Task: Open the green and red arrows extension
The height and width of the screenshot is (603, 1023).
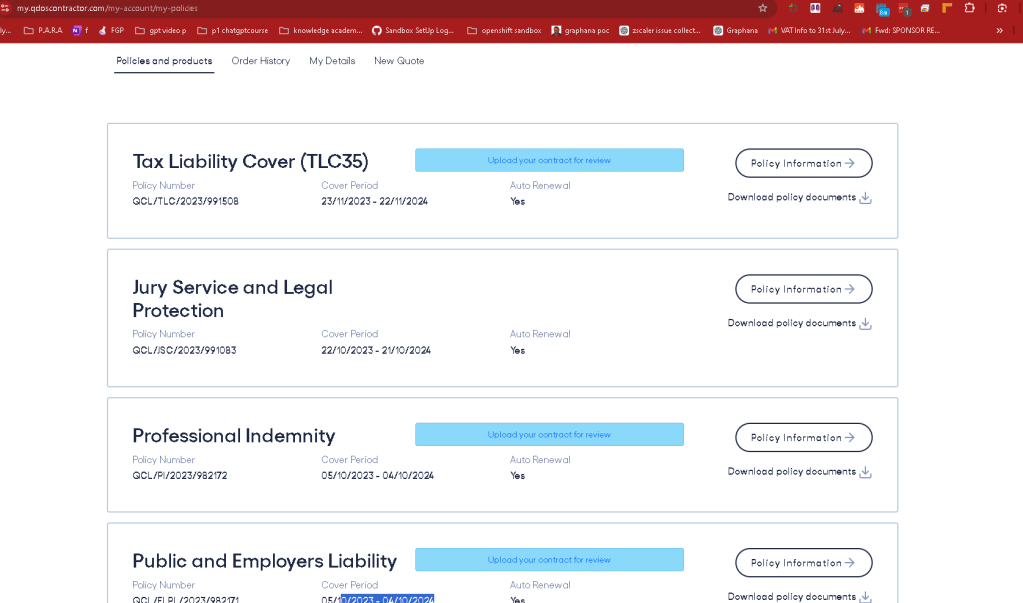Action: tap(793, 8)
